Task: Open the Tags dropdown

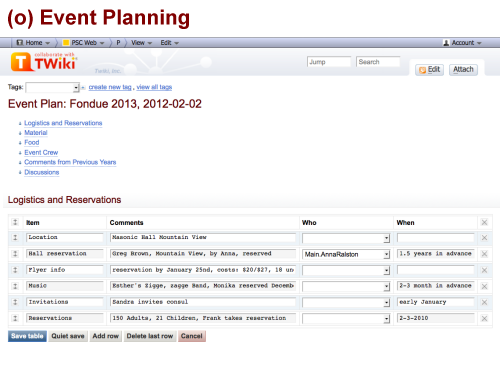Action: [53, 87]
